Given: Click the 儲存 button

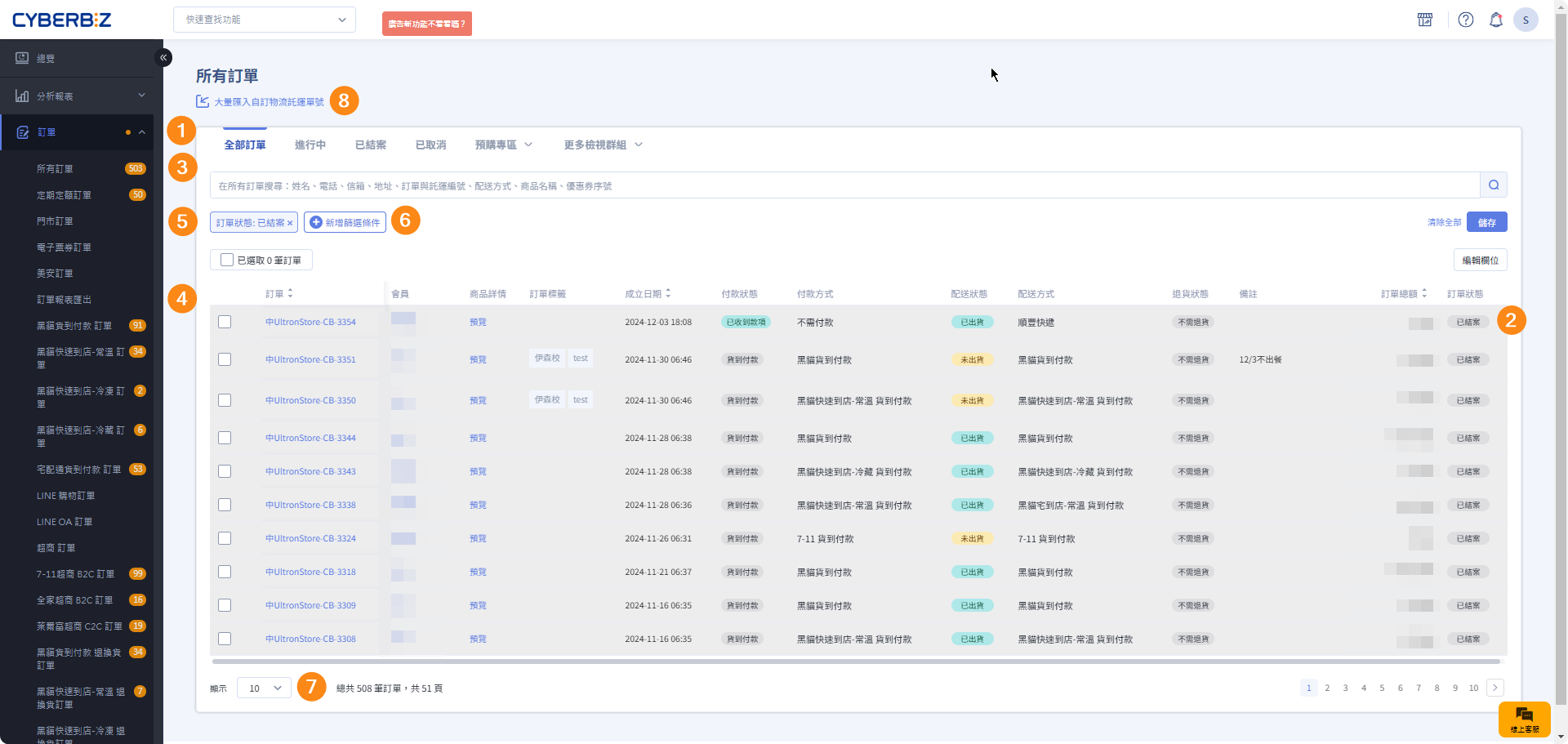Looking at the screenshot, I should 1486,222.
